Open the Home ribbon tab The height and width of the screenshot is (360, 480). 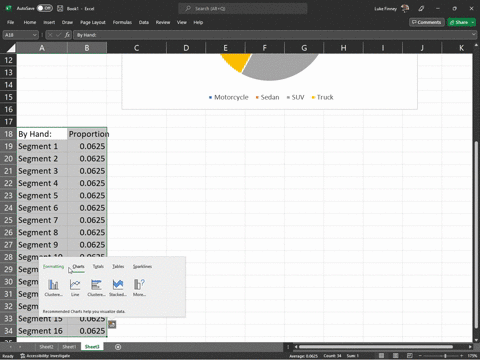click(x=30, y=22)
